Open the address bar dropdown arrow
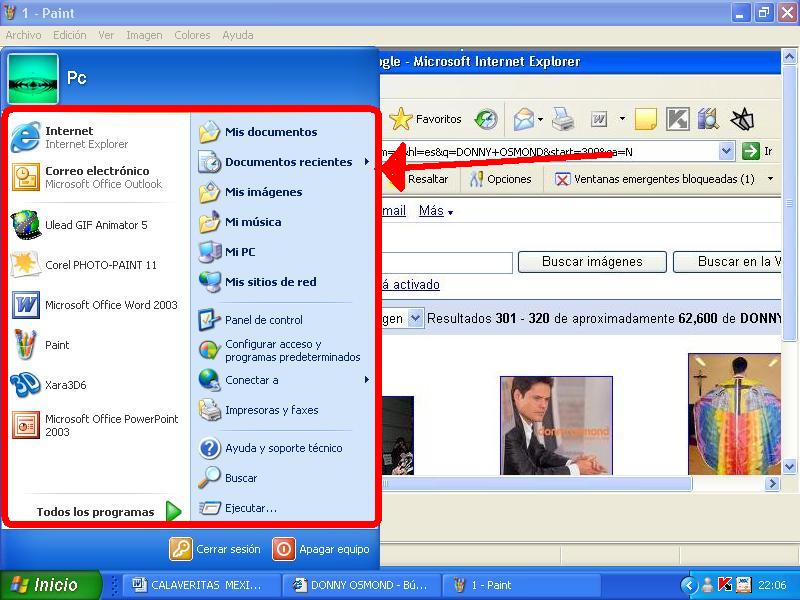Viewport: 800px width, 600px height. pyautogui.click(x=726, y=152)
